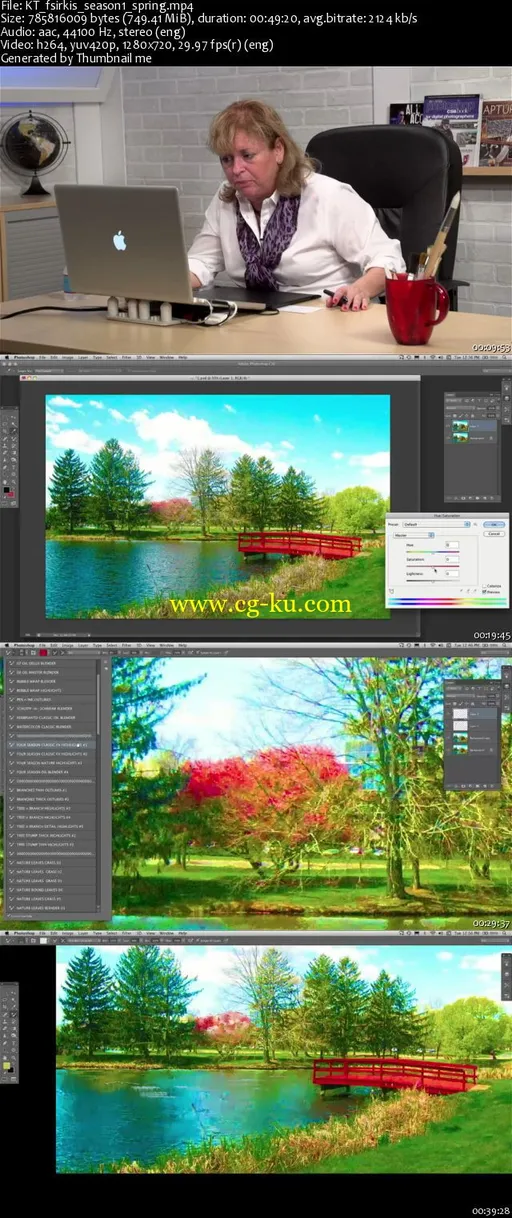Image resolution: width=512 pixels, height=1218 pixels.
Task: Click the yellow foreground color swatch in 39:28 toolbar
Action: coord(6,1065)
